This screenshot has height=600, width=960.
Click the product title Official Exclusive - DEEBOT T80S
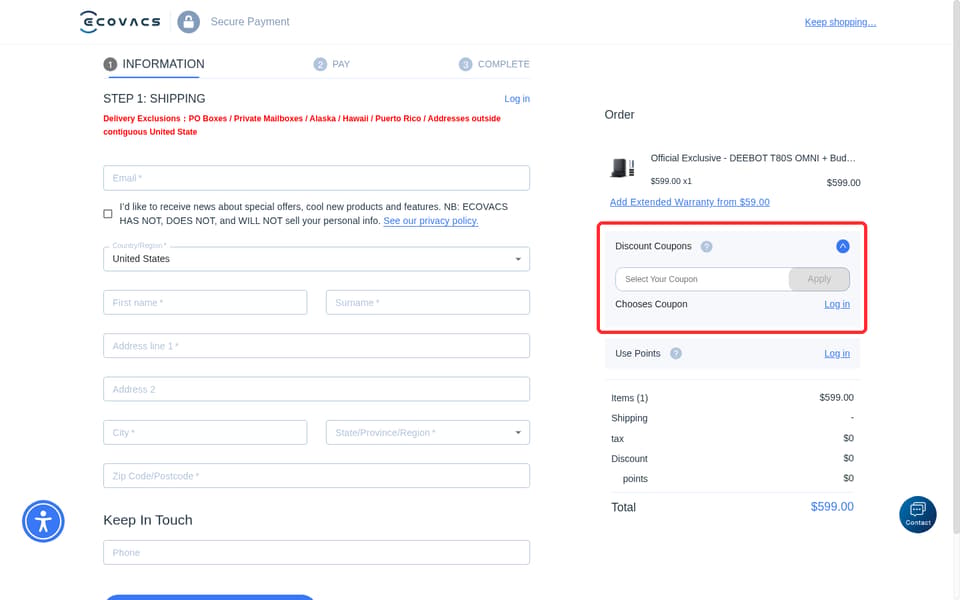[x=753, y=158]
